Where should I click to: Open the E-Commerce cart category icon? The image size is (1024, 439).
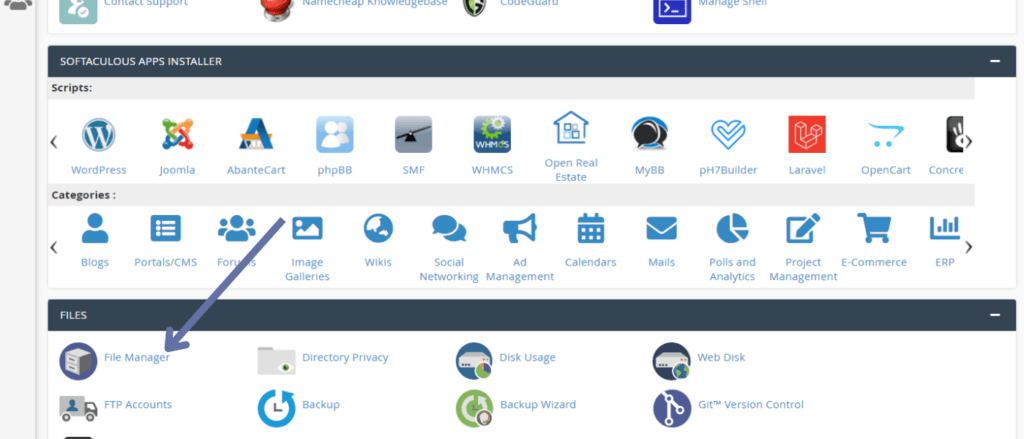click(874, 229)
